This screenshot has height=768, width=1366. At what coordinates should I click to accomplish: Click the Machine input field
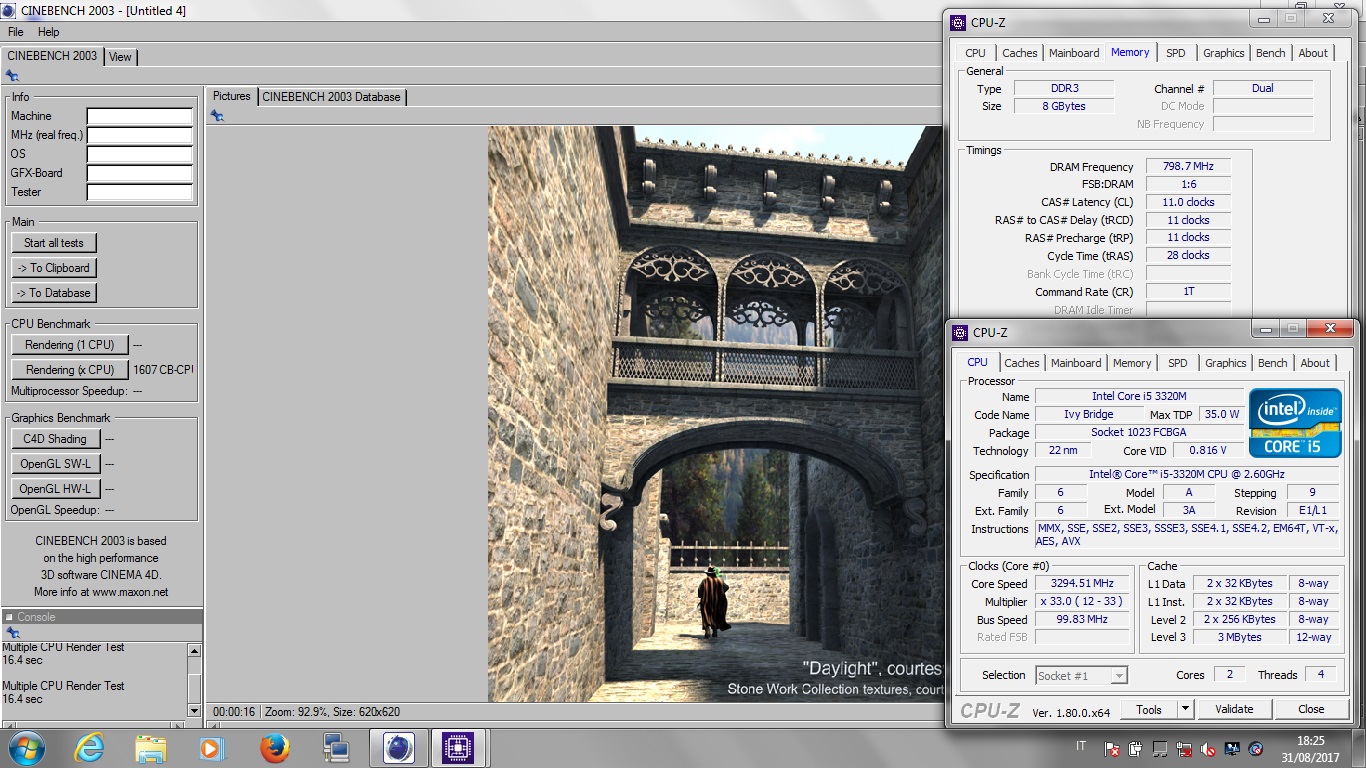(x=140, y=117)
